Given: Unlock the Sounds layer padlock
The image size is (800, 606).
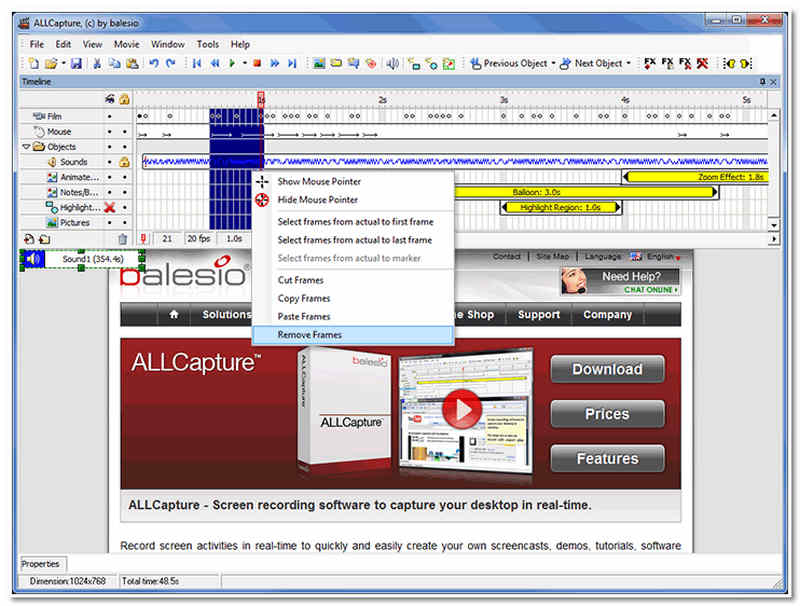Looking at the screenshot, I should point(125,162).
